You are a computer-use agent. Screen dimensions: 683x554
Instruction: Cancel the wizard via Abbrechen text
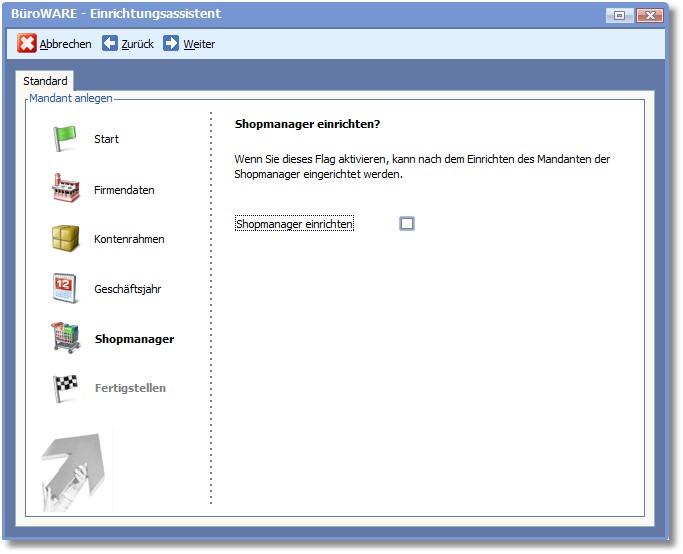[x=66, y=44]
